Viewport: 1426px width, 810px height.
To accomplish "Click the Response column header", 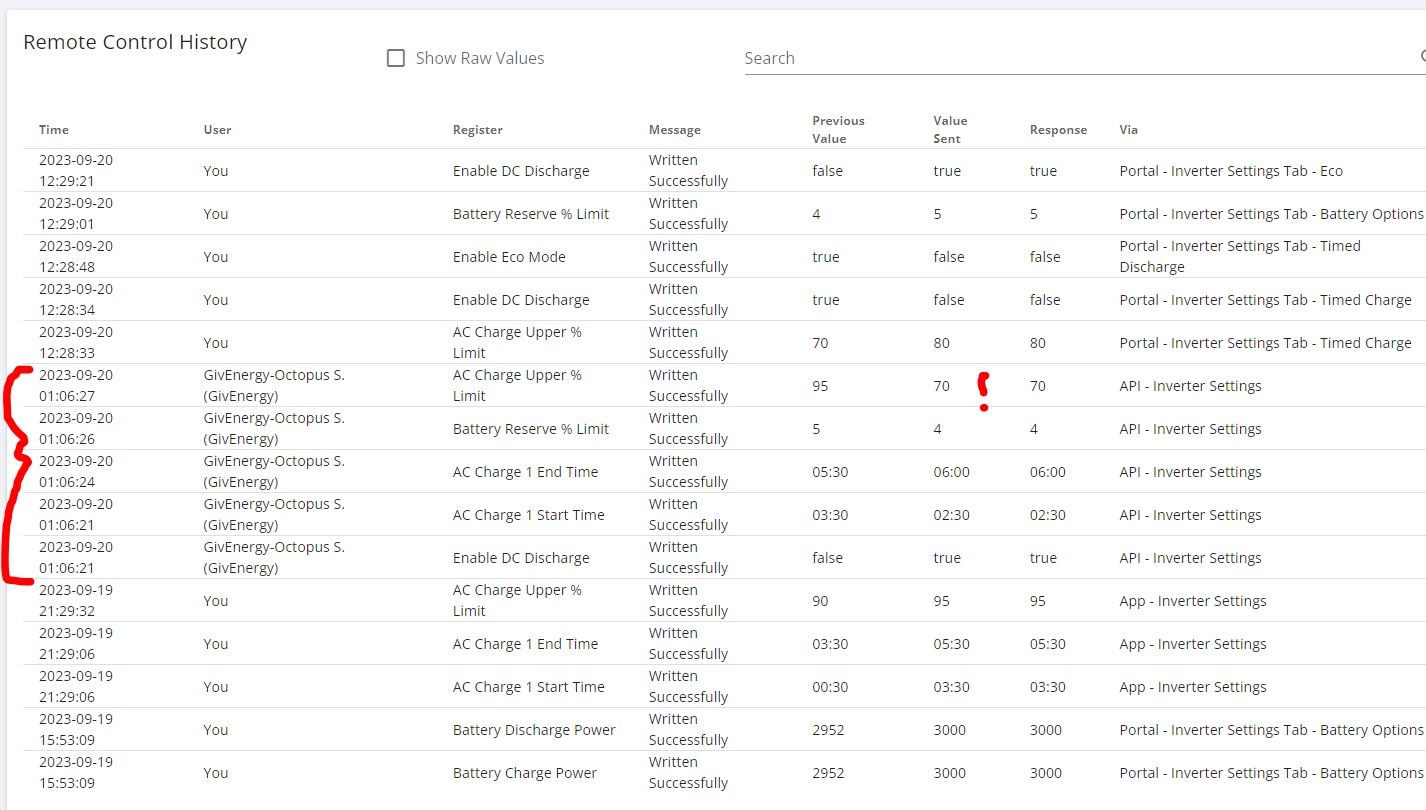I will pos(1058,130).
